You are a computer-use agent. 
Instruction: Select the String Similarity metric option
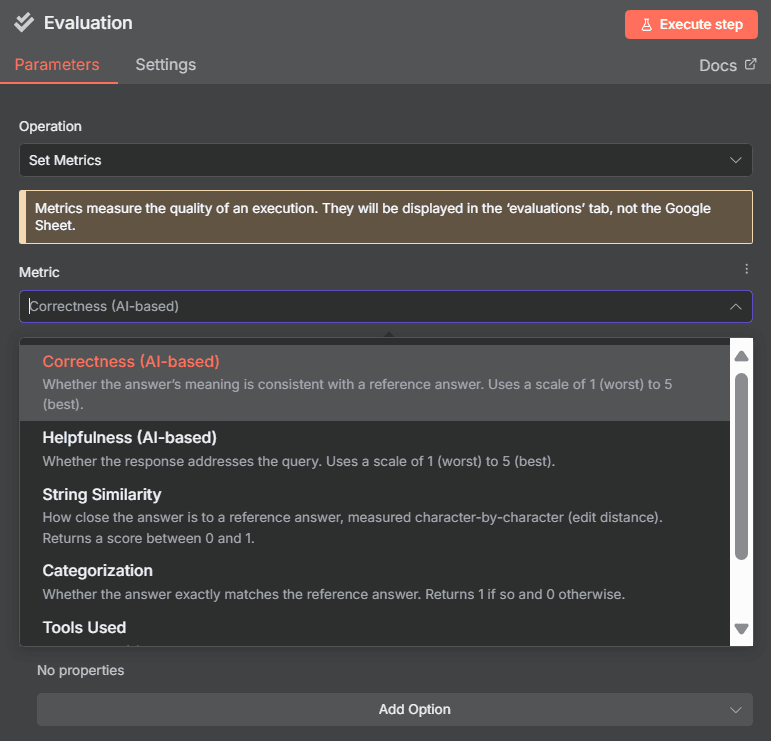click(374, 516)
